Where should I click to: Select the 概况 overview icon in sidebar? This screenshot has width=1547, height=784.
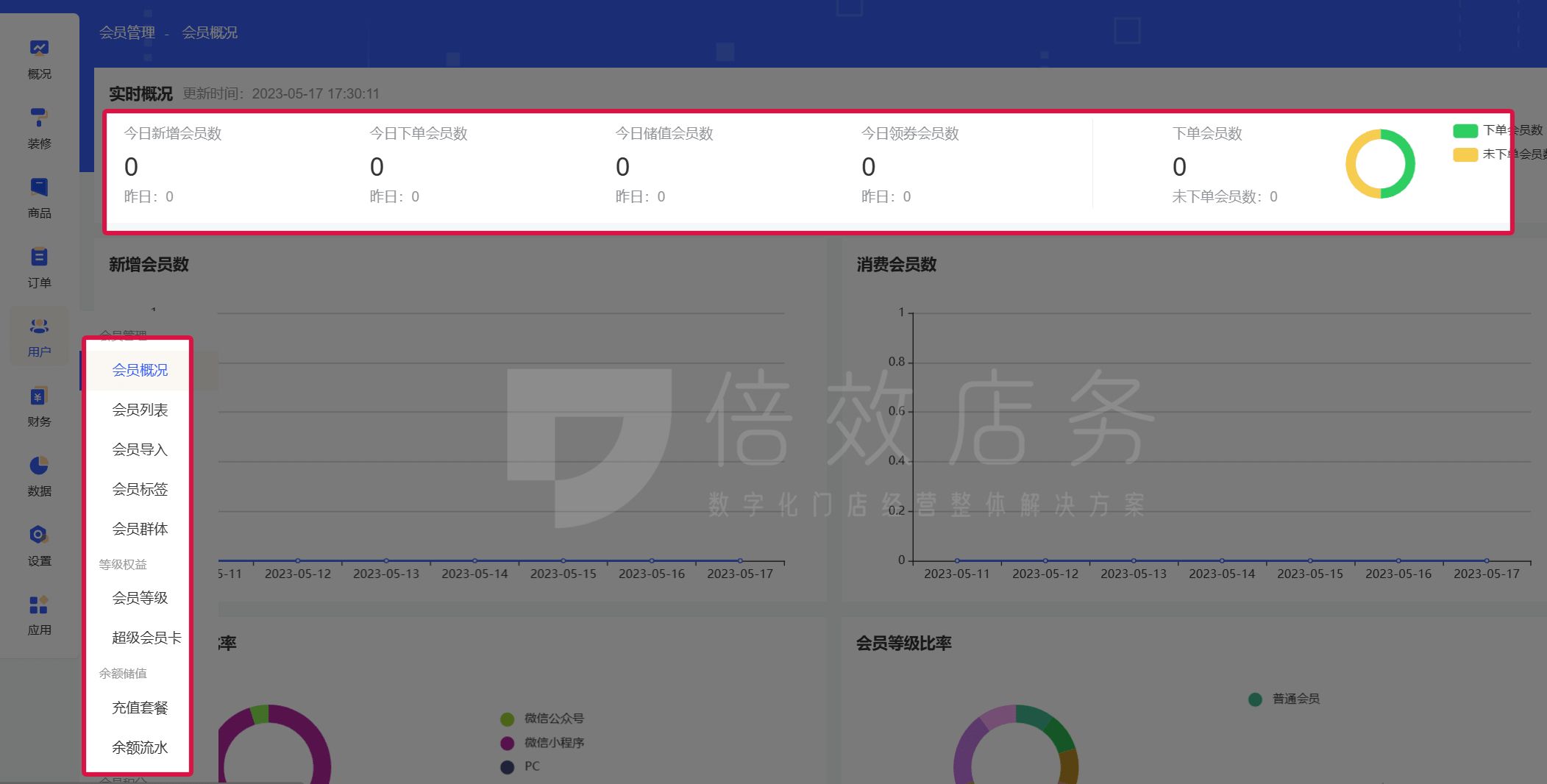[x=38, y=59]
